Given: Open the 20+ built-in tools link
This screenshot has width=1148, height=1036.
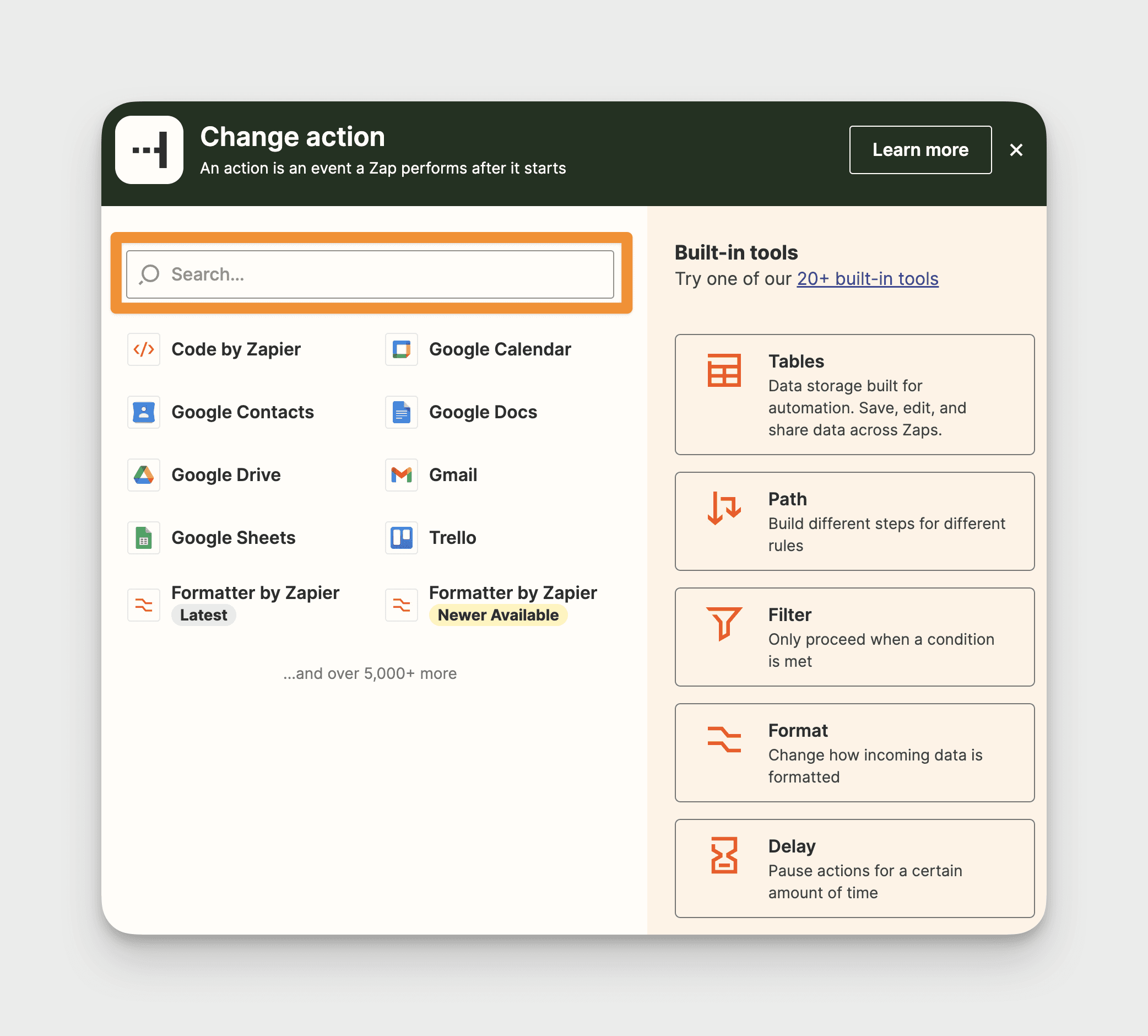Looking at the screenshot, I should (x=867, y=279).
